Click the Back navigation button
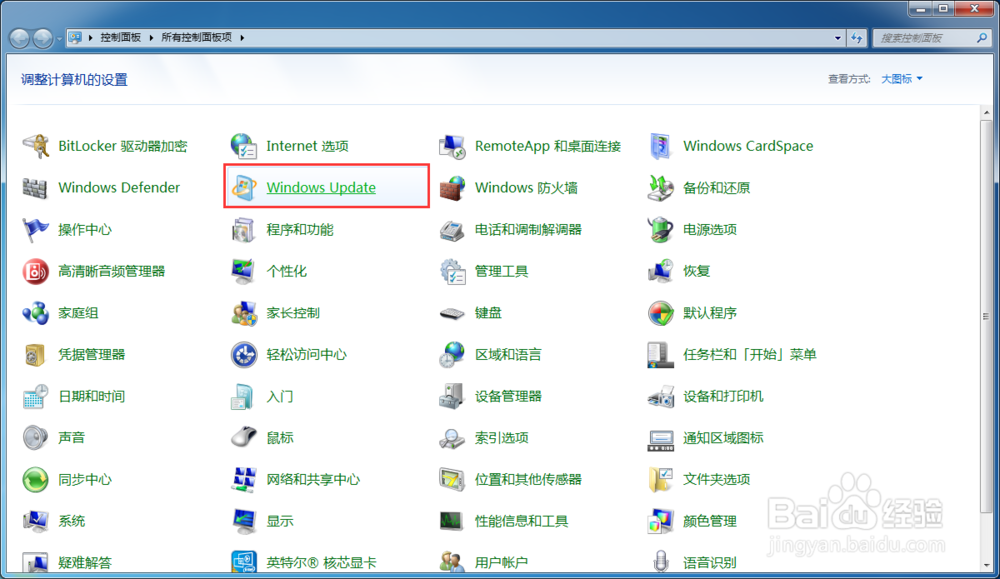This screenshot has height=579, width=1000. (20, 38)
